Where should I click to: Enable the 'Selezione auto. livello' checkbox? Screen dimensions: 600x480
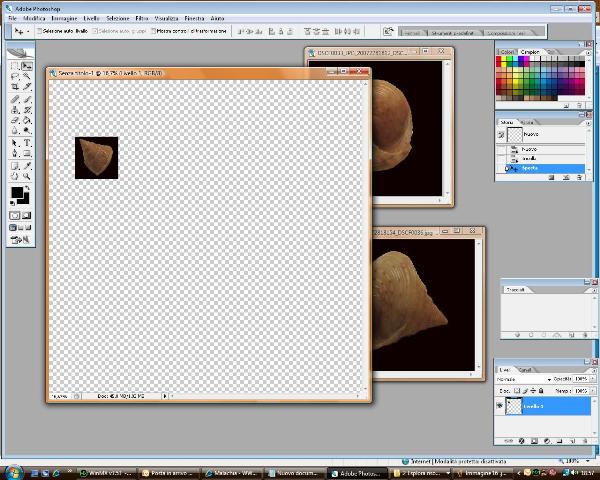click(x=39, y=31)
